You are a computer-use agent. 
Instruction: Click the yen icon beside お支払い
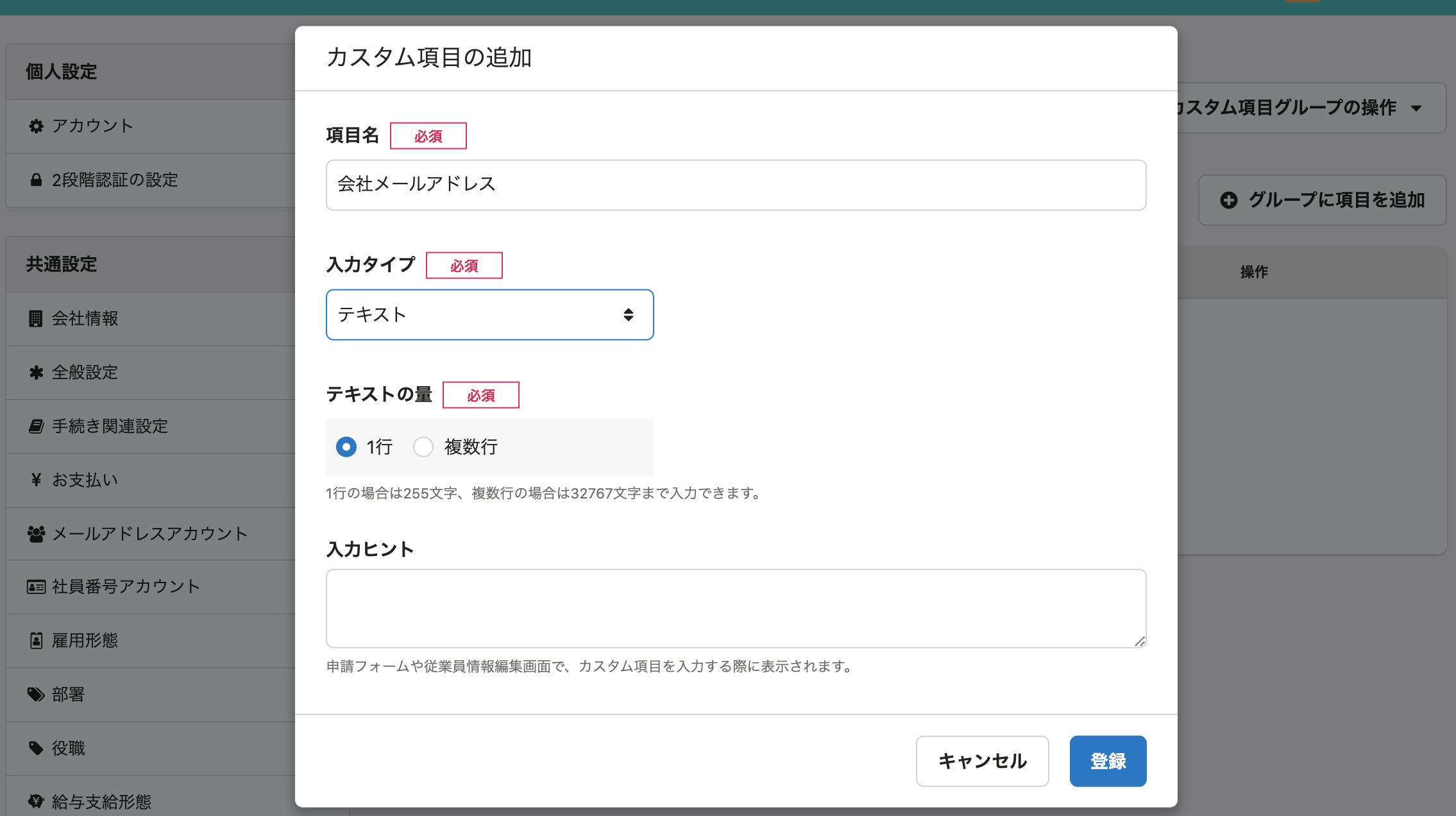36,480
